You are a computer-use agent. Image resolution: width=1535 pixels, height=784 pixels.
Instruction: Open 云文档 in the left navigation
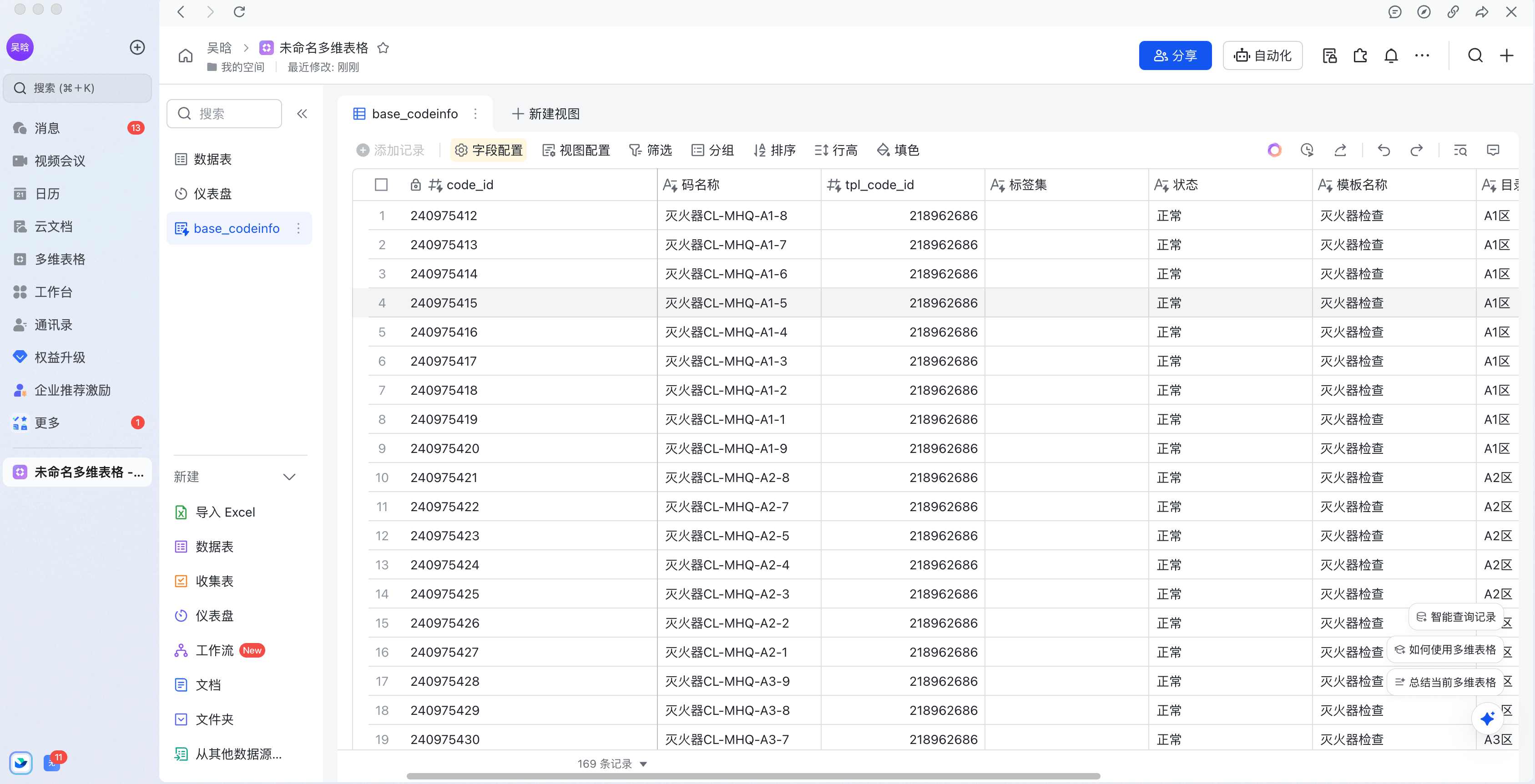click(77, 226)
